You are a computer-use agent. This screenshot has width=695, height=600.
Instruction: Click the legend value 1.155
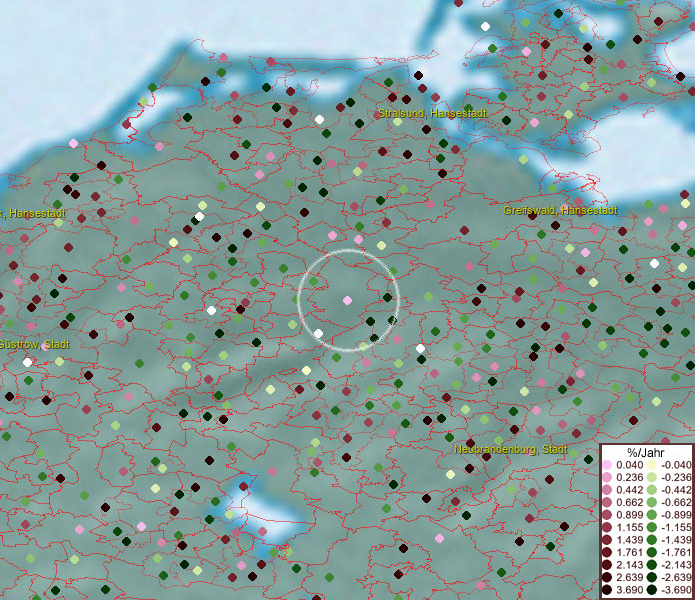click(x=629, y=527)
